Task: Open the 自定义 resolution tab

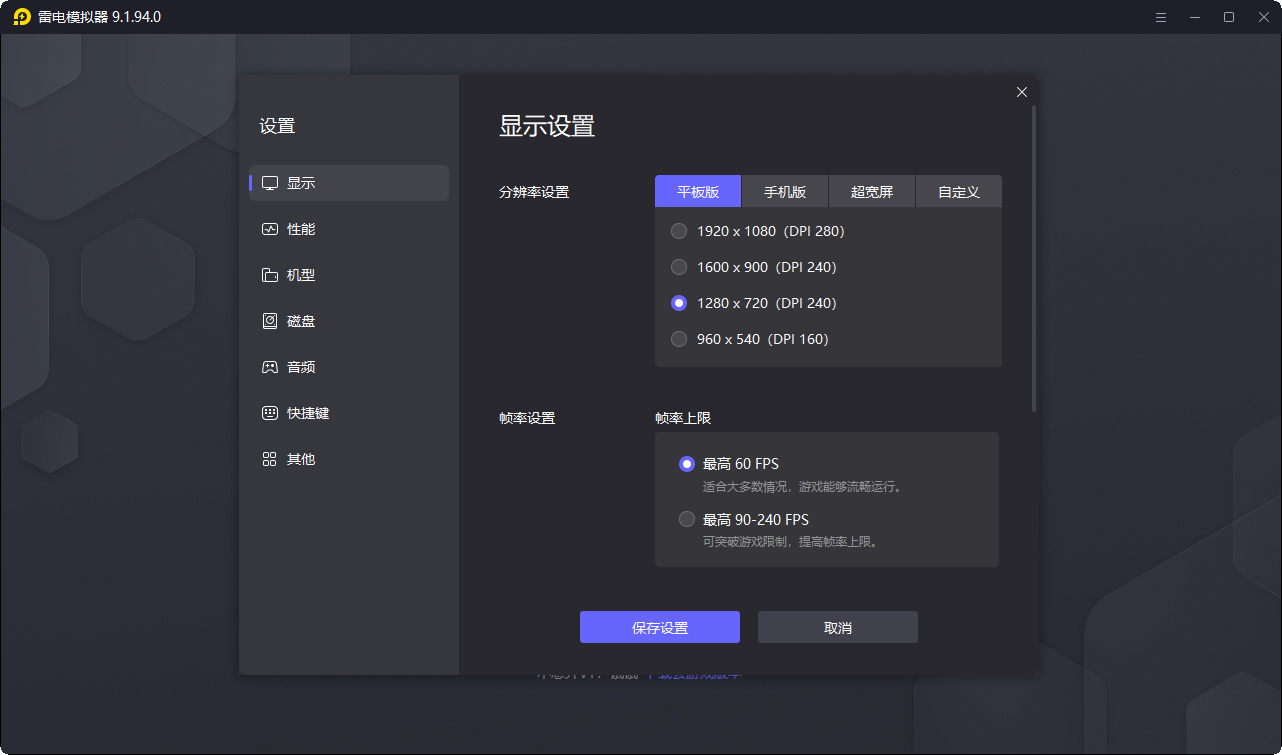Action: [958, 191]
